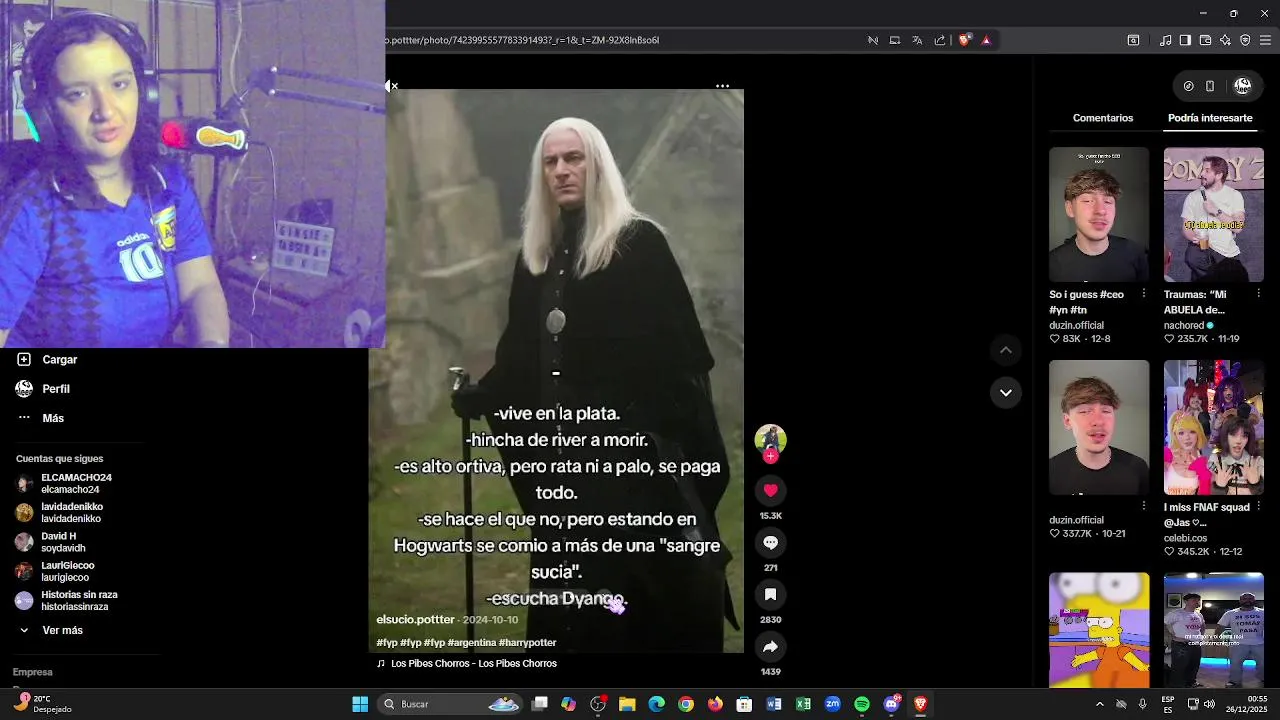This screenshot has width=1280, height=720.
Task: Click the taskbar Buscar search box
Action: coord(450,704)
